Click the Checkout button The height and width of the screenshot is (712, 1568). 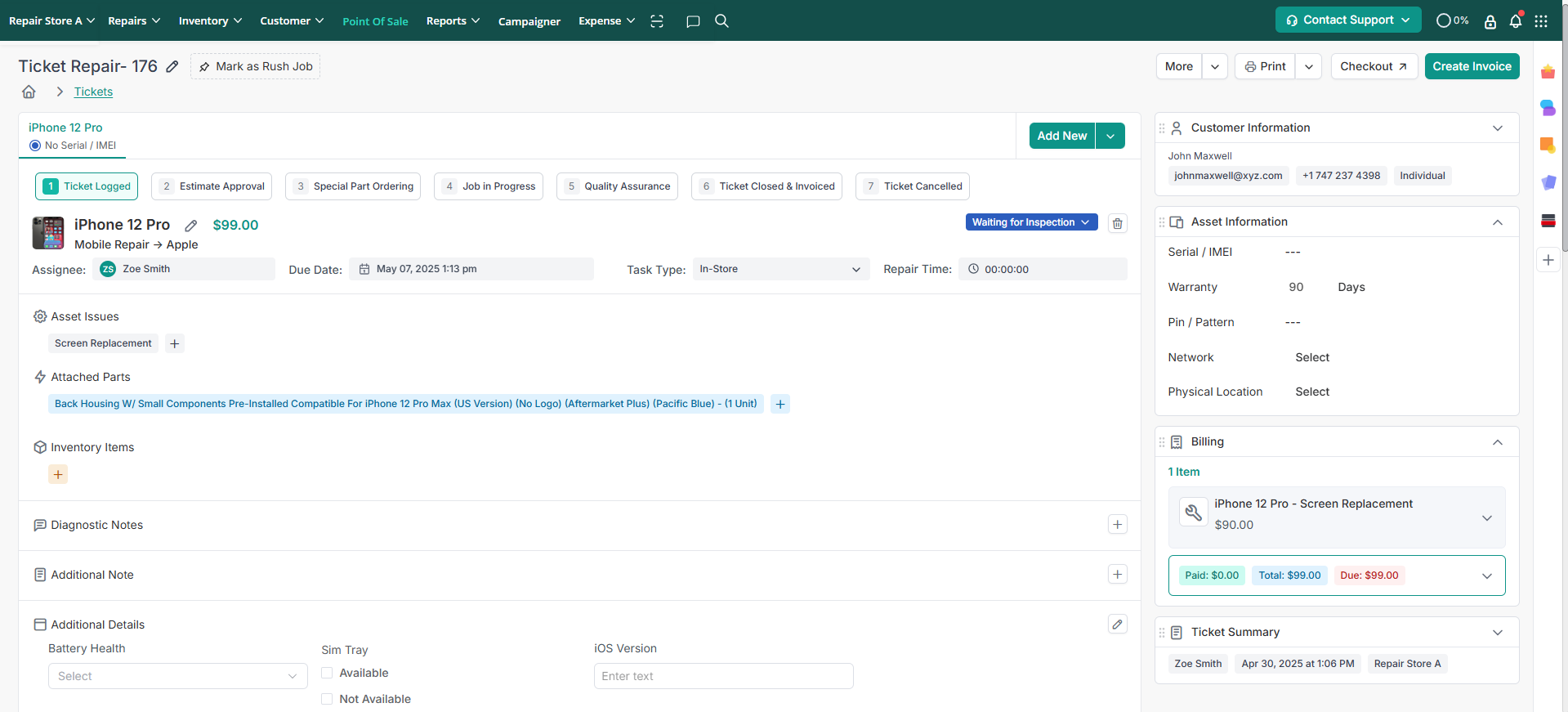tap(1374, 66)
